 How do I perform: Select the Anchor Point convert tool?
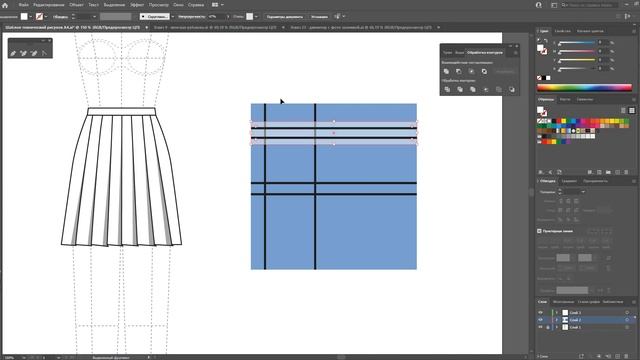click(x=44, y=53)
